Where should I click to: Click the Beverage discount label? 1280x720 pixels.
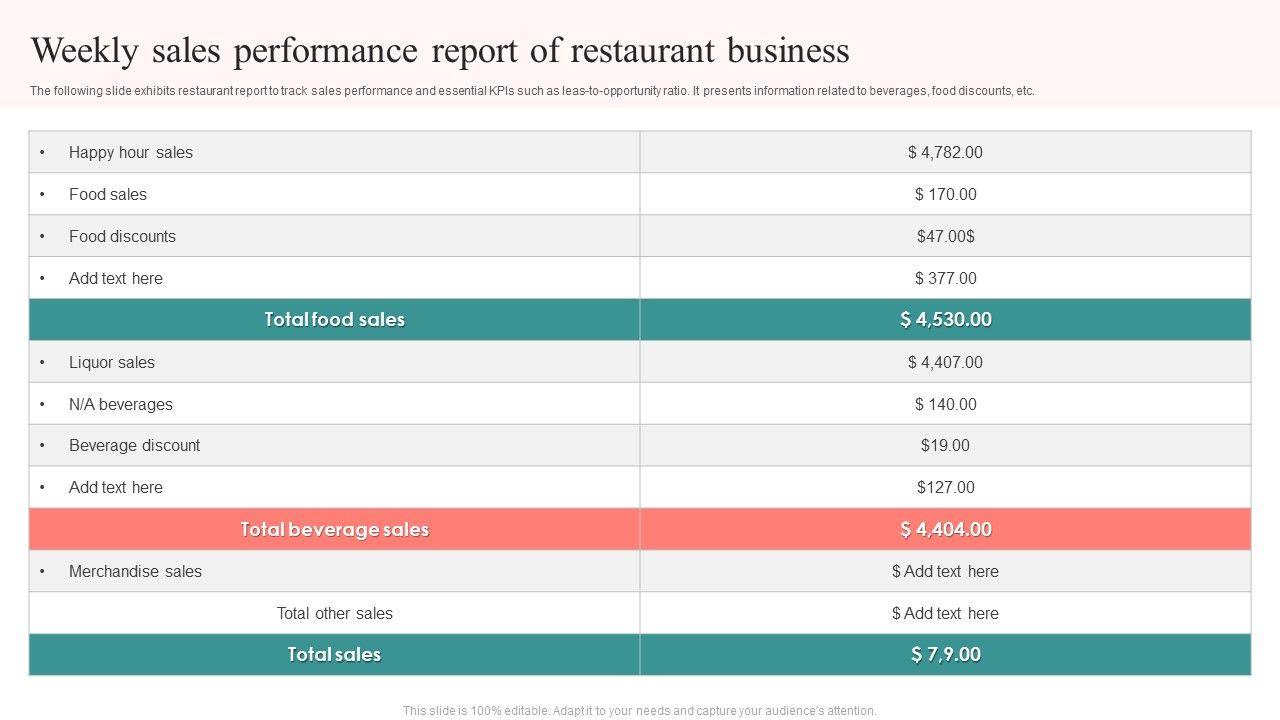(x=134, y=446)
